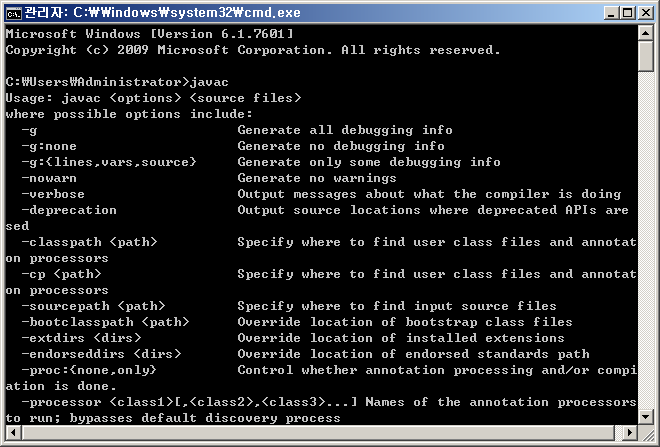
Task: Click the '-extdirs <dirs>' option text
Action: click(x=81, y=338)
